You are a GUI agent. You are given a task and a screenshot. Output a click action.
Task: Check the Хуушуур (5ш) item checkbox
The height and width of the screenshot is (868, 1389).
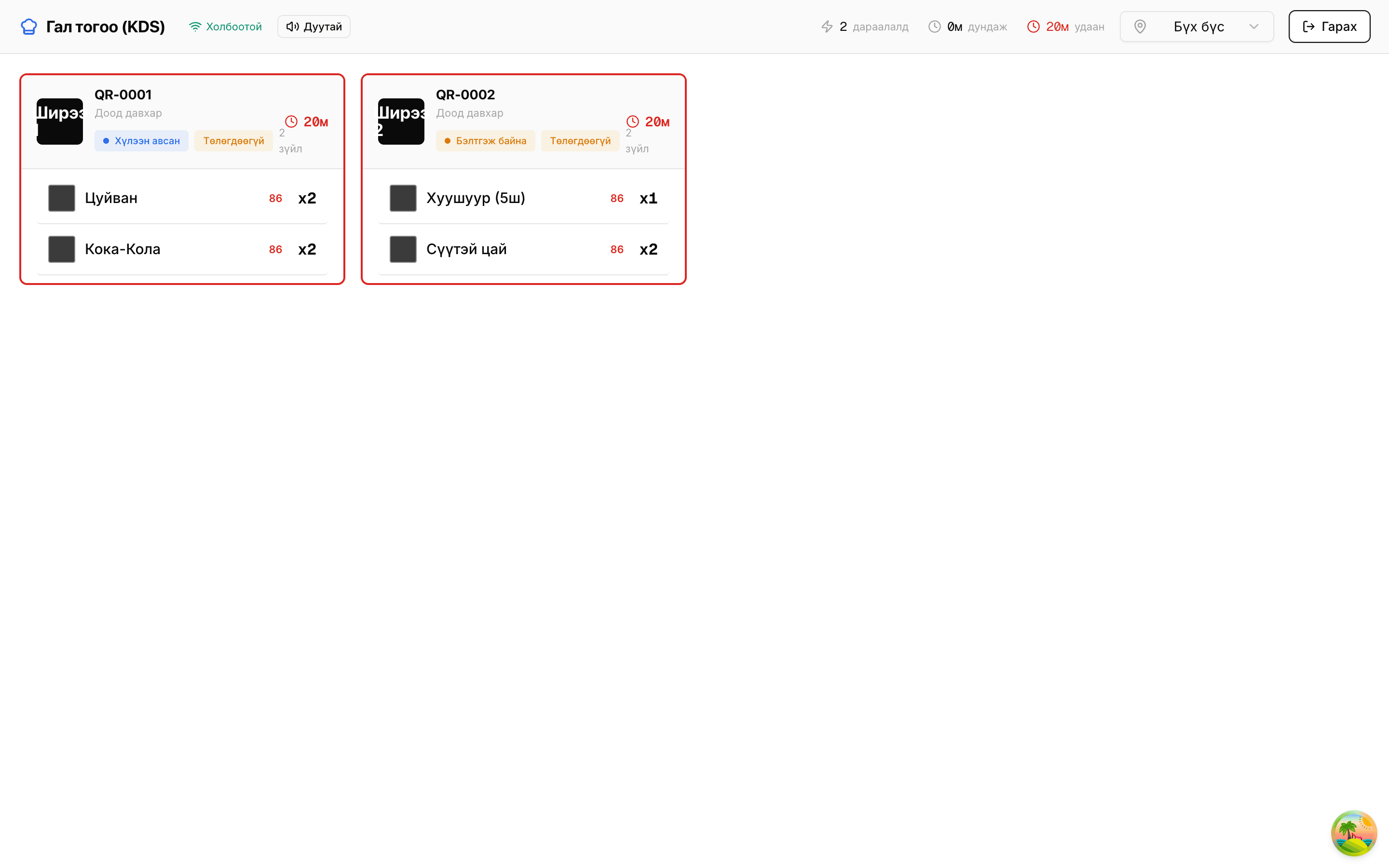(x=403, y=198)
